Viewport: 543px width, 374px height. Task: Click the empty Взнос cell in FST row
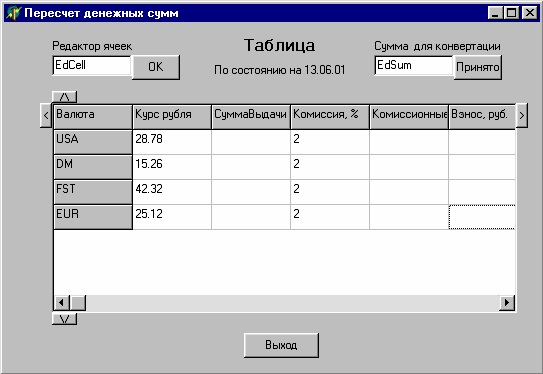coord(482,192)
